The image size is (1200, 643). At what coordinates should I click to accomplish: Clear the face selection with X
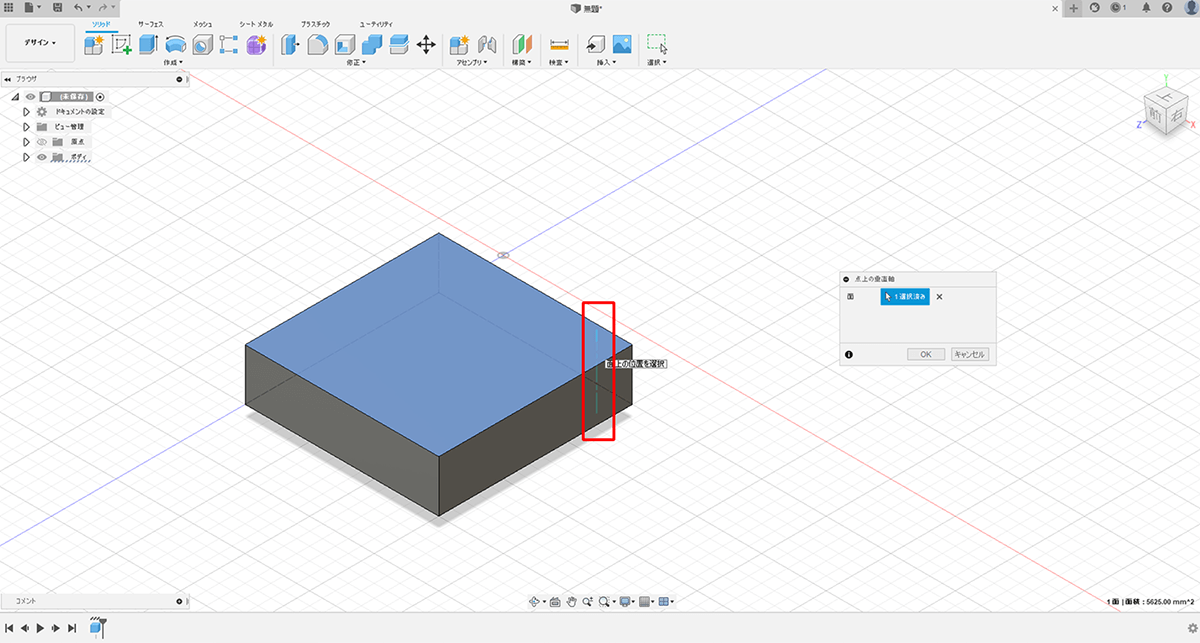pos(939,297)
